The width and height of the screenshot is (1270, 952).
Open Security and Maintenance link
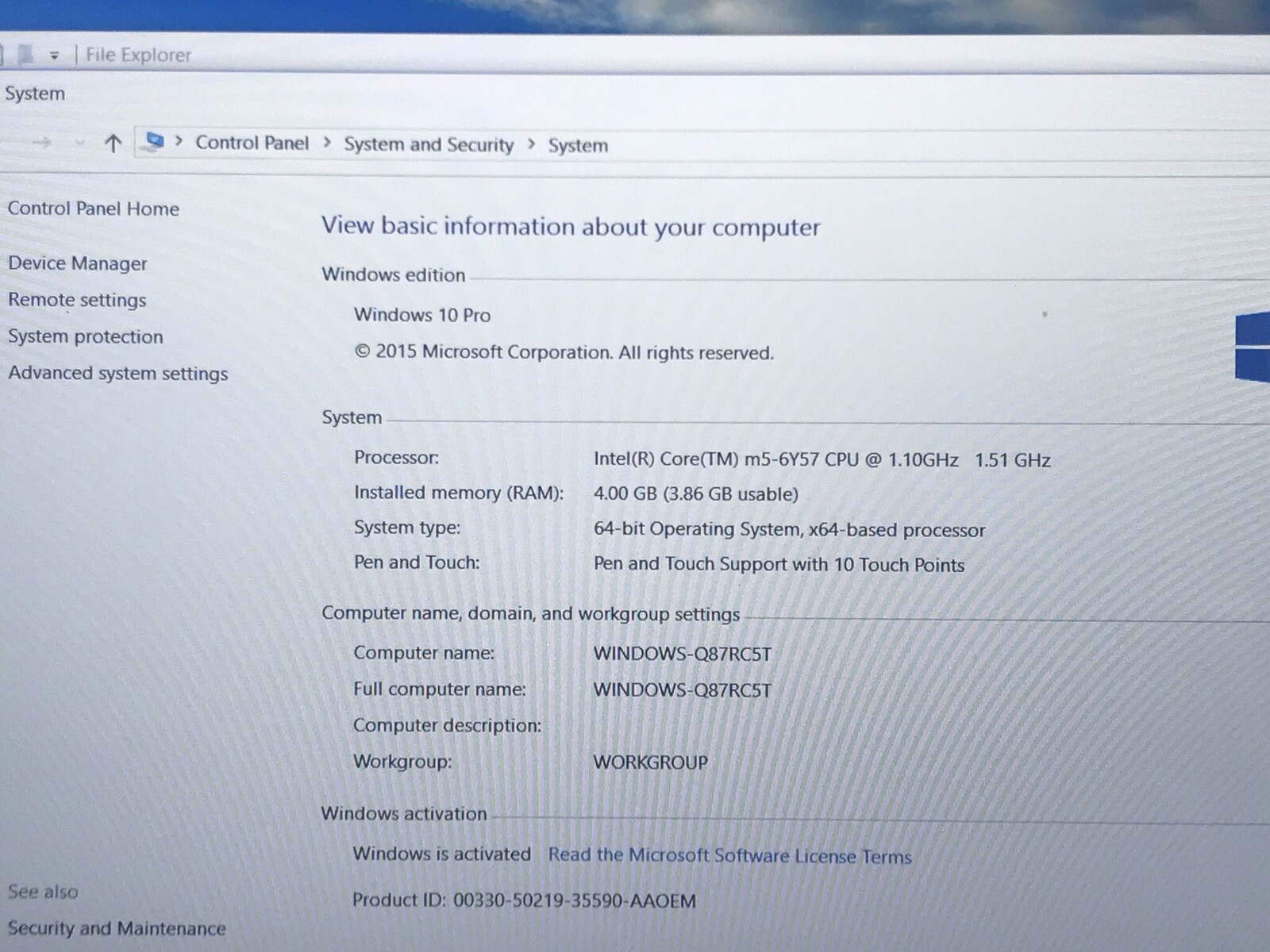coord(117,928)
